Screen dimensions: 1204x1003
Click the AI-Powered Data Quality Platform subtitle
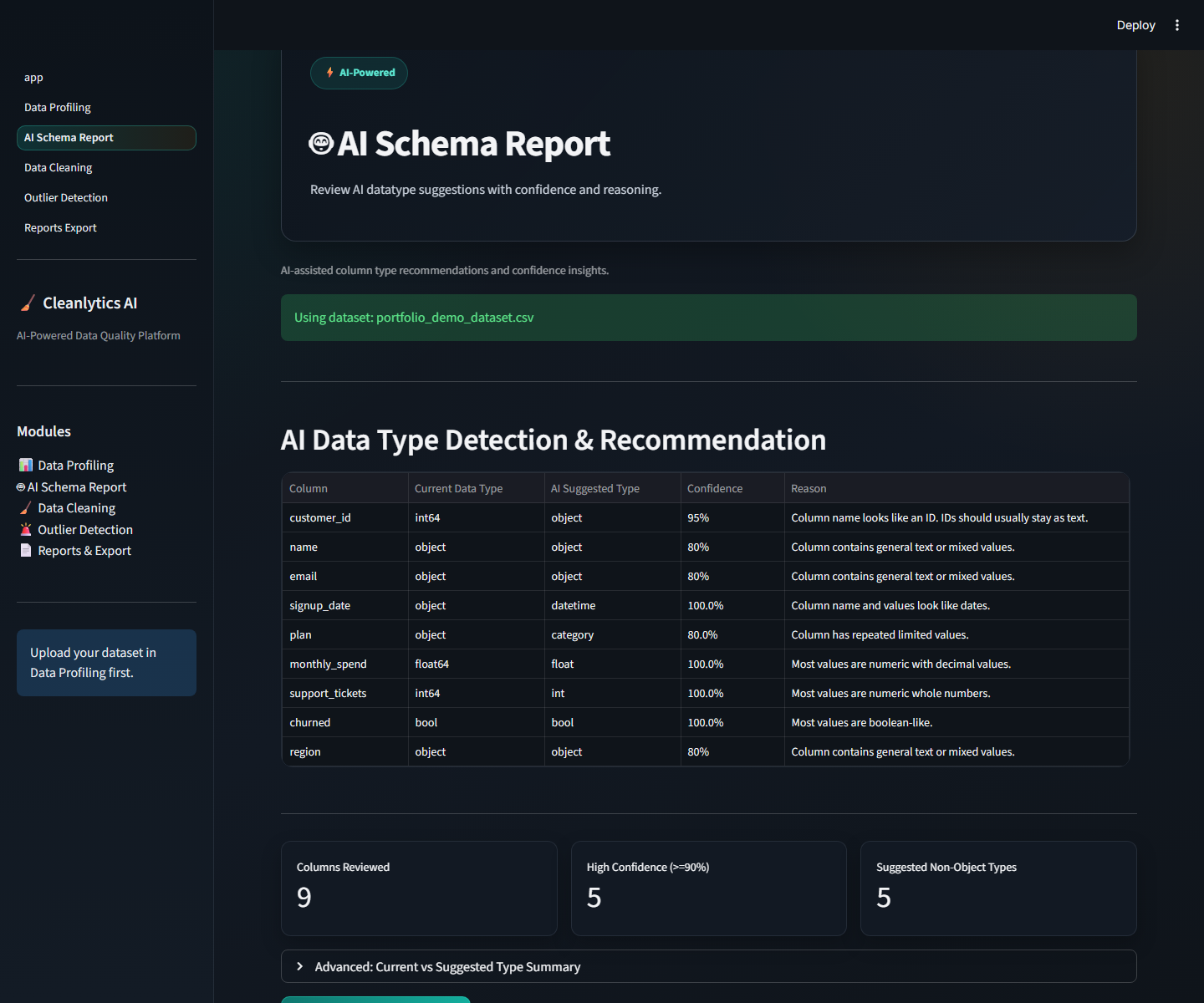point(99,335)
